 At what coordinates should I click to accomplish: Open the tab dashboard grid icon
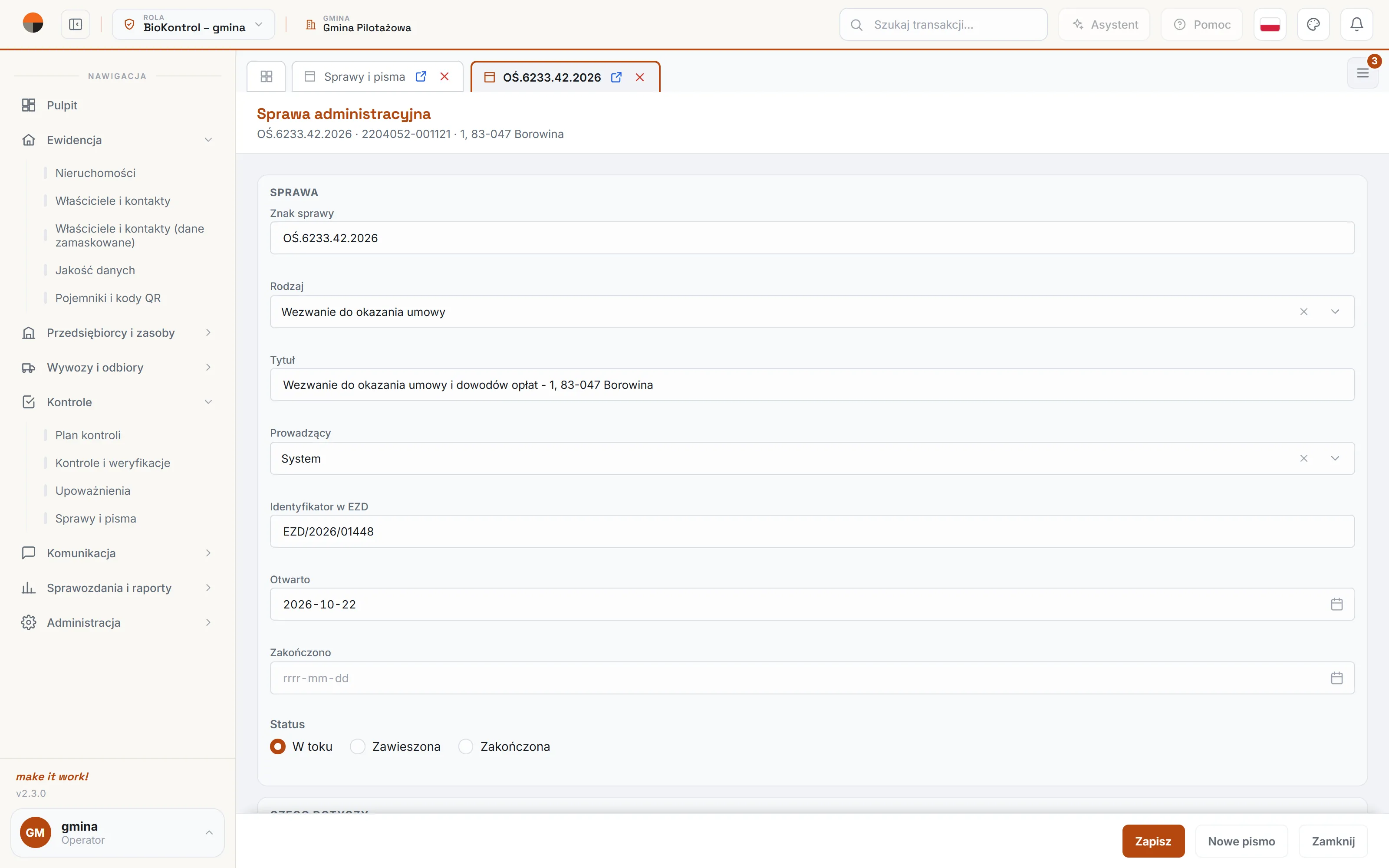point(267,76)
